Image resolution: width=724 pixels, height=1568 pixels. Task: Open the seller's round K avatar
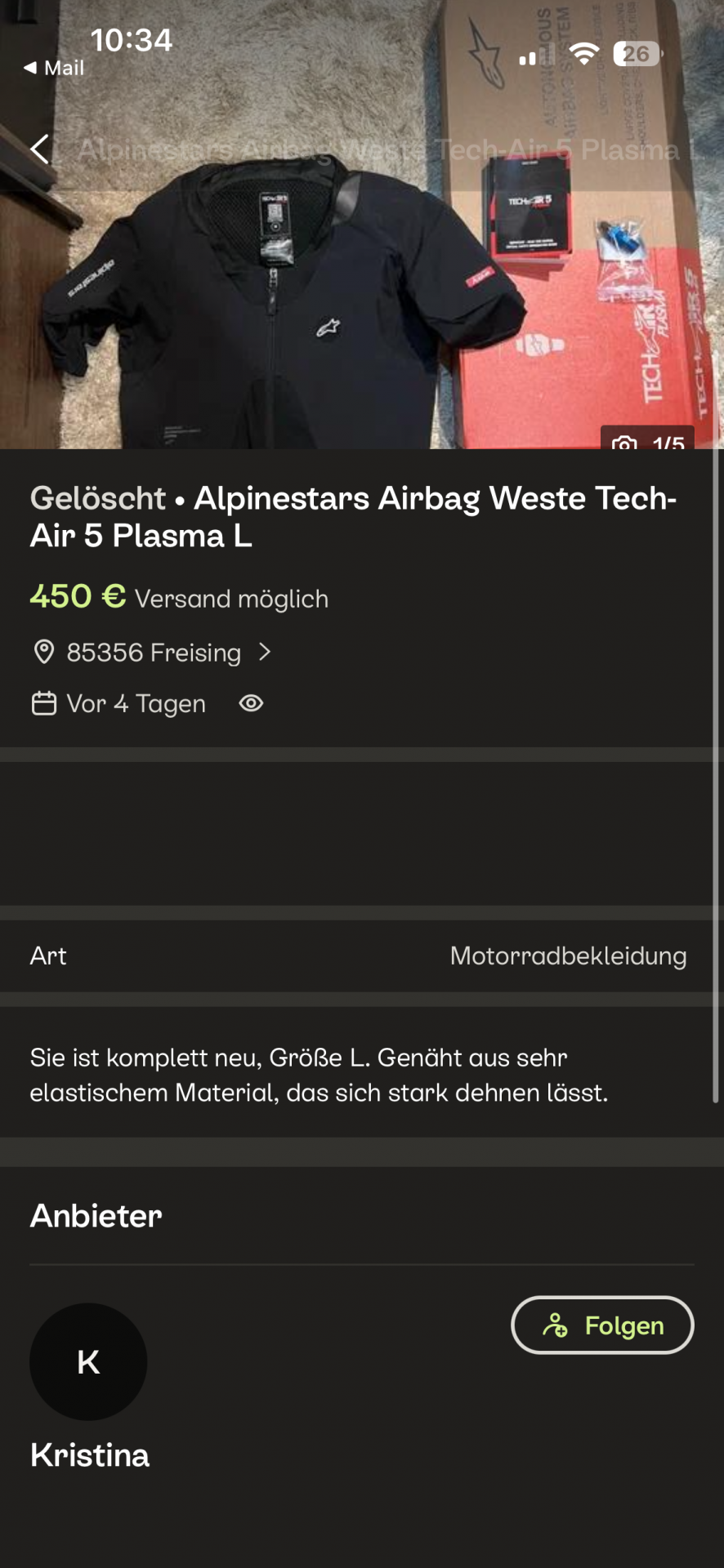pos(88,1361)
